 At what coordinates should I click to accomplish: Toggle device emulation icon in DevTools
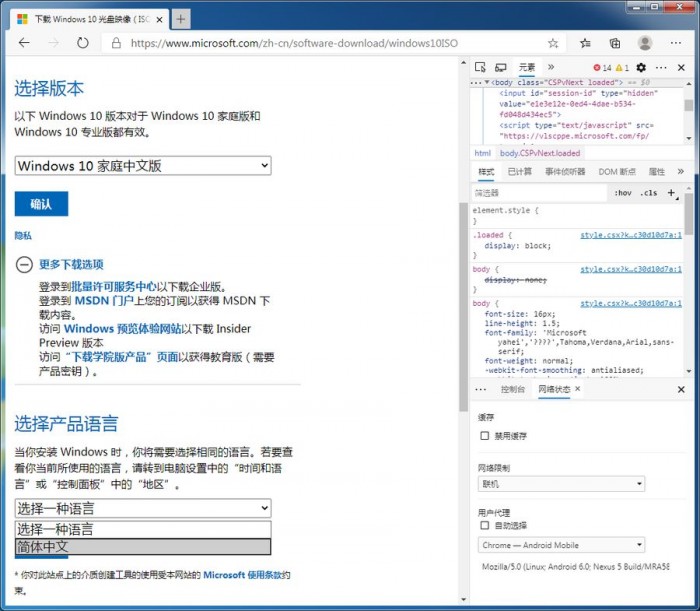[499, 68]
